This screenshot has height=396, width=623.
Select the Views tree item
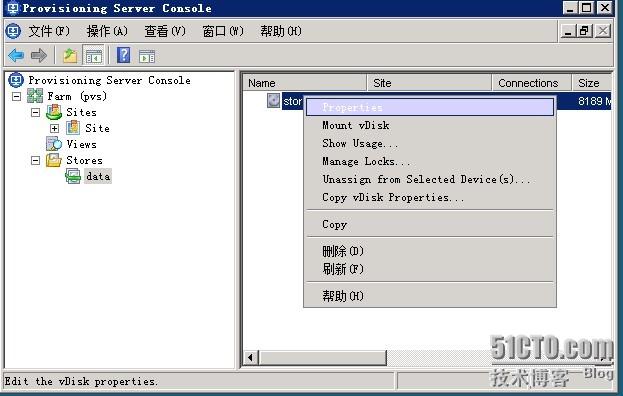coord(81,144)
